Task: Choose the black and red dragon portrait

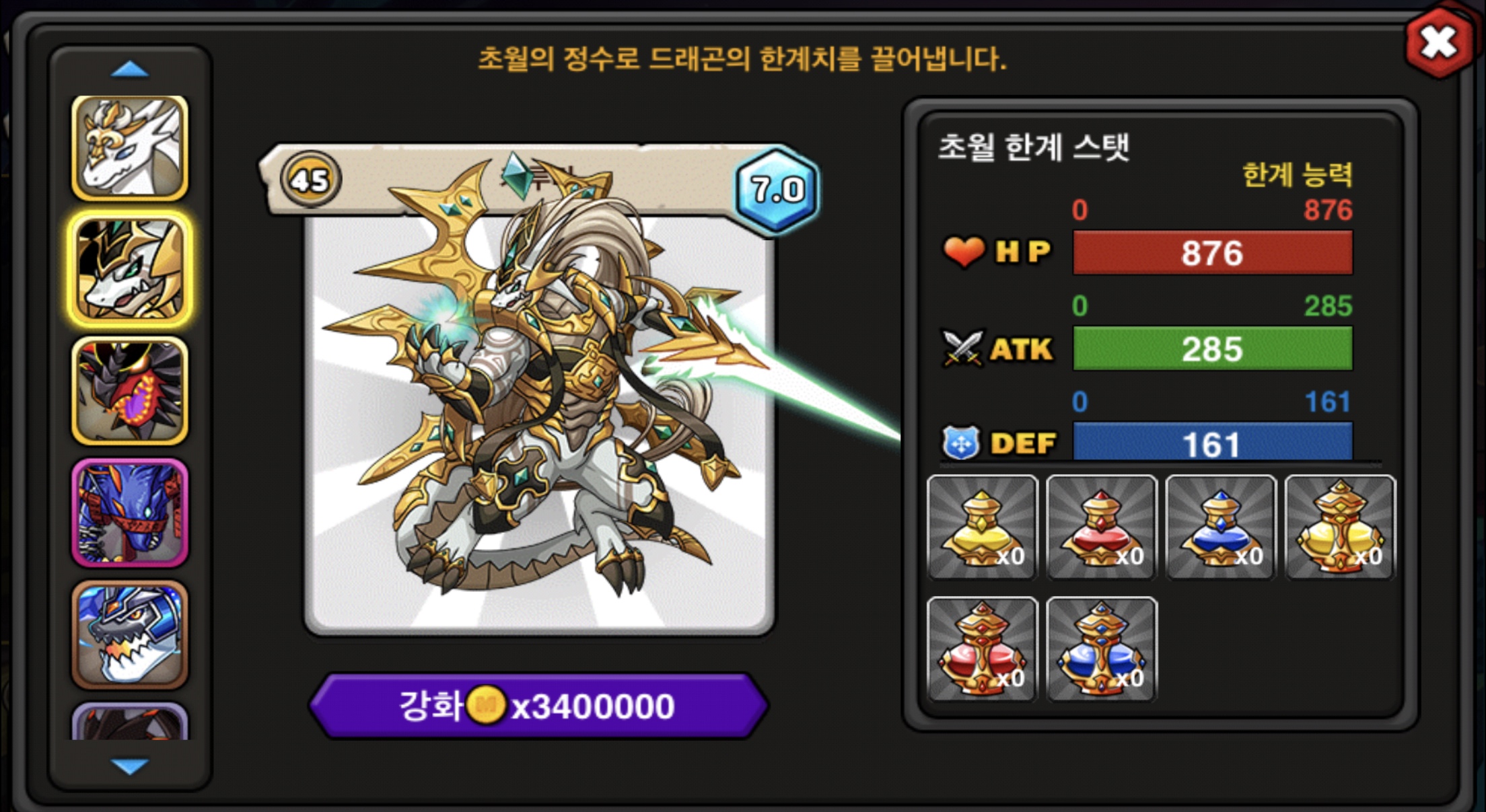Action: coord(130,391)
